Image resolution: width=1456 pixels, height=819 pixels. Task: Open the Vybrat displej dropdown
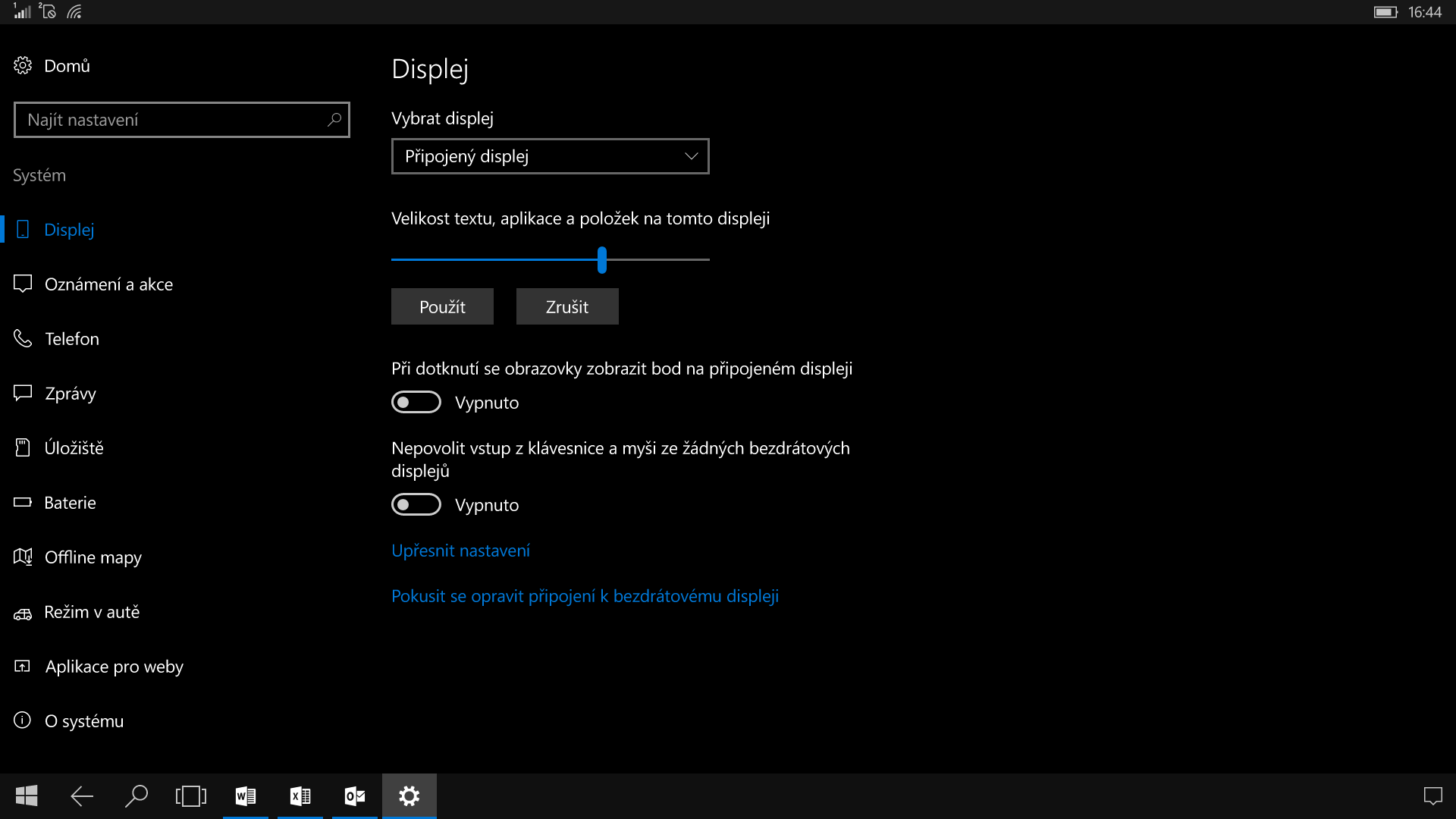click(550, 155)
